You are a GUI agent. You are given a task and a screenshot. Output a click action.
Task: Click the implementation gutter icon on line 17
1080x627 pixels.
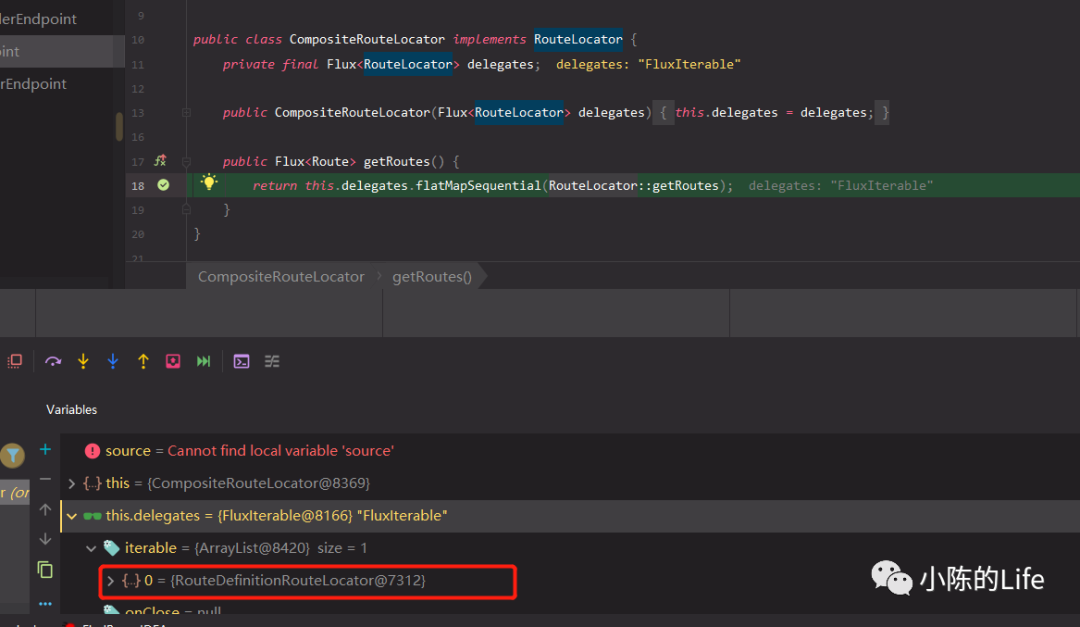click(160, 161)
